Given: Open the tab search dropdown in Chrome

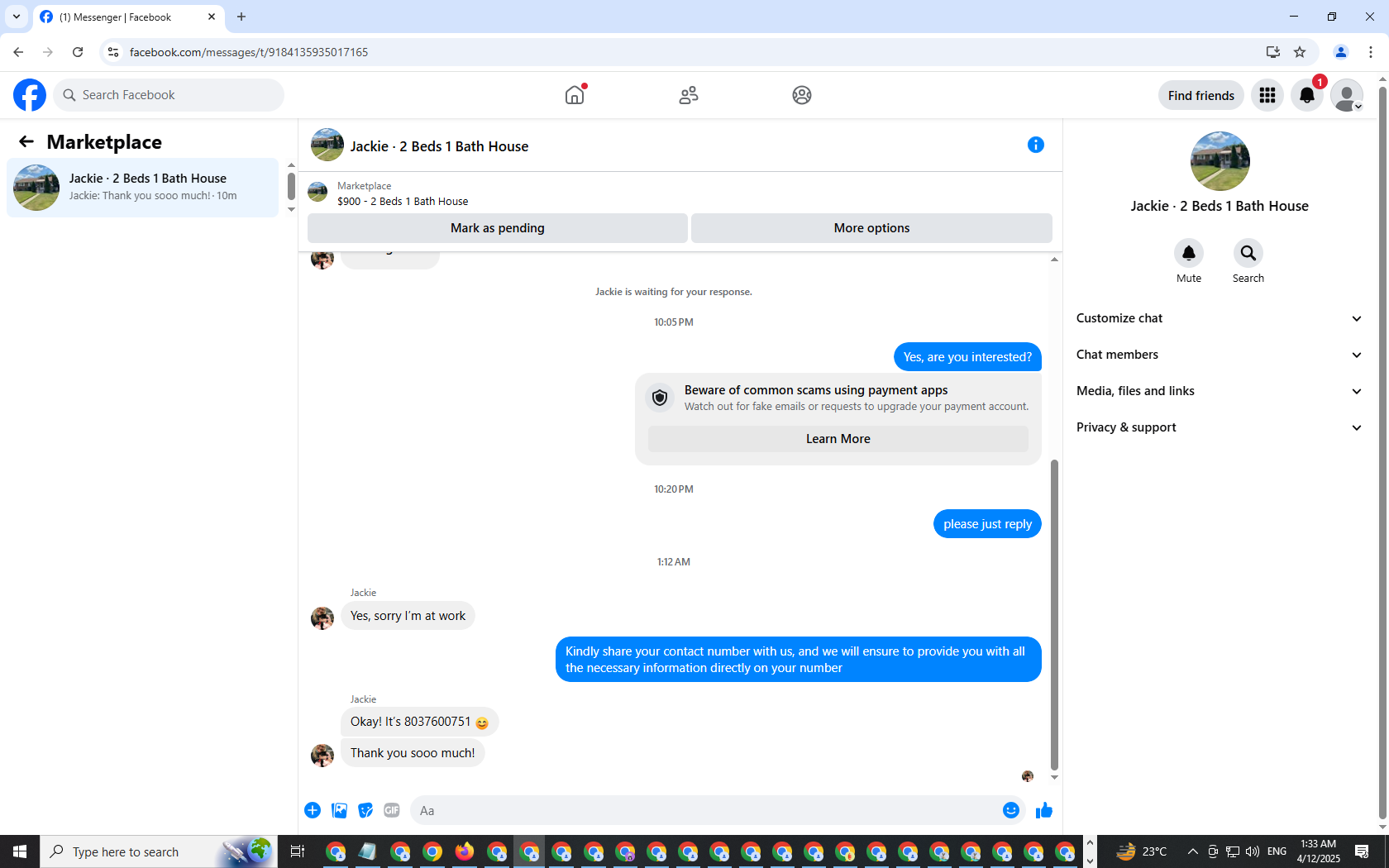Looking at the screenshot, I should [16, 17].
